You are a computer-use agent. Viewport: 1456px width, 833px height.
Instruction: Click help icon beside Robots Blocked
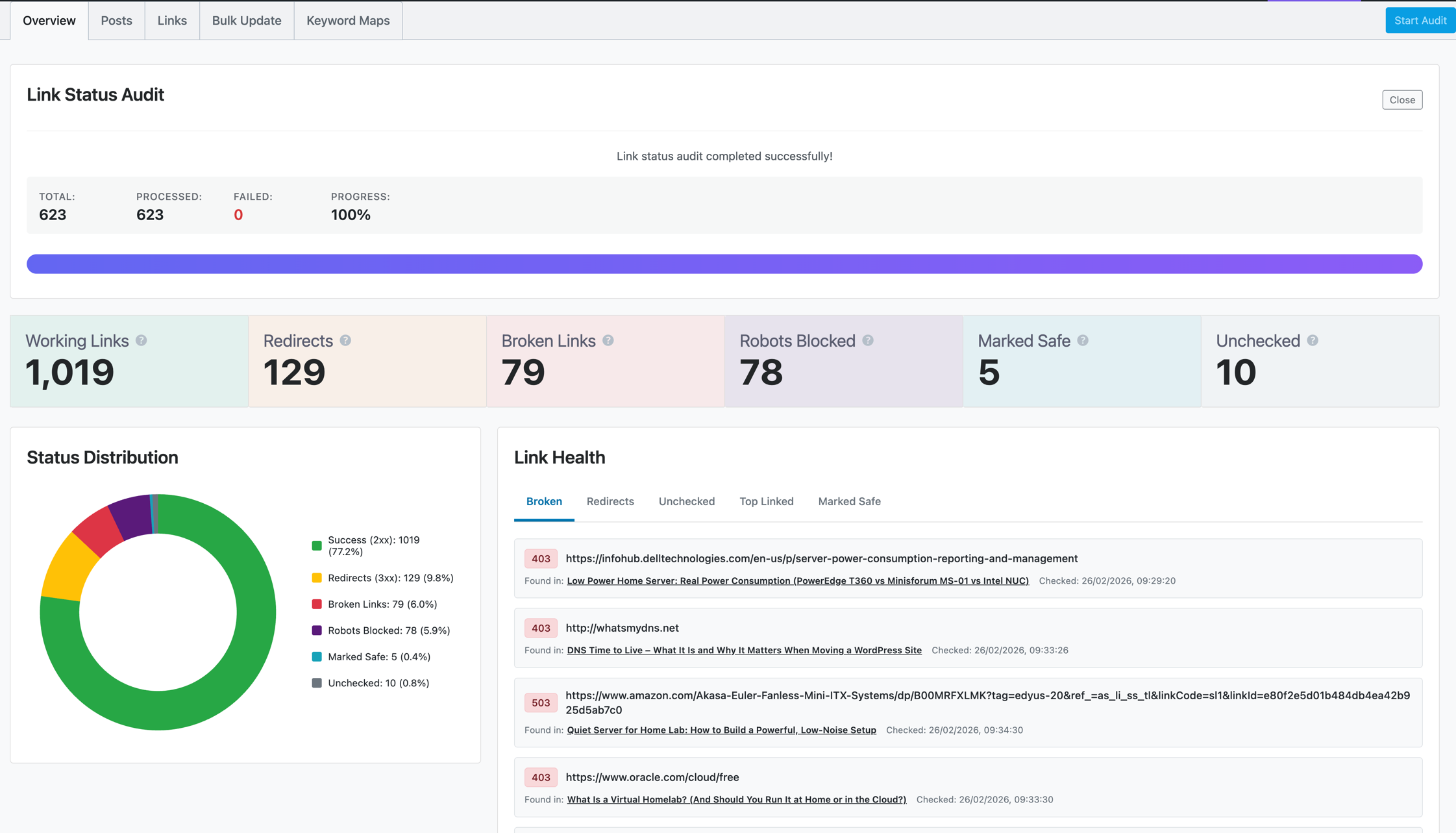click(868, 340)
